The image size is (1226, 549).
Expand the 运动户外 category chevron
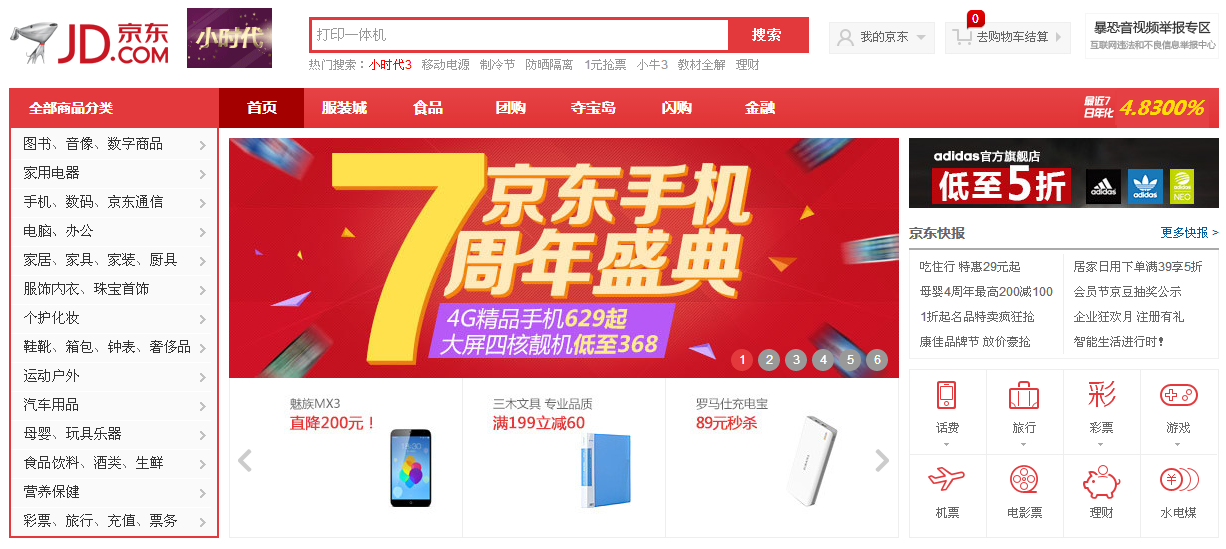(202, 377)
